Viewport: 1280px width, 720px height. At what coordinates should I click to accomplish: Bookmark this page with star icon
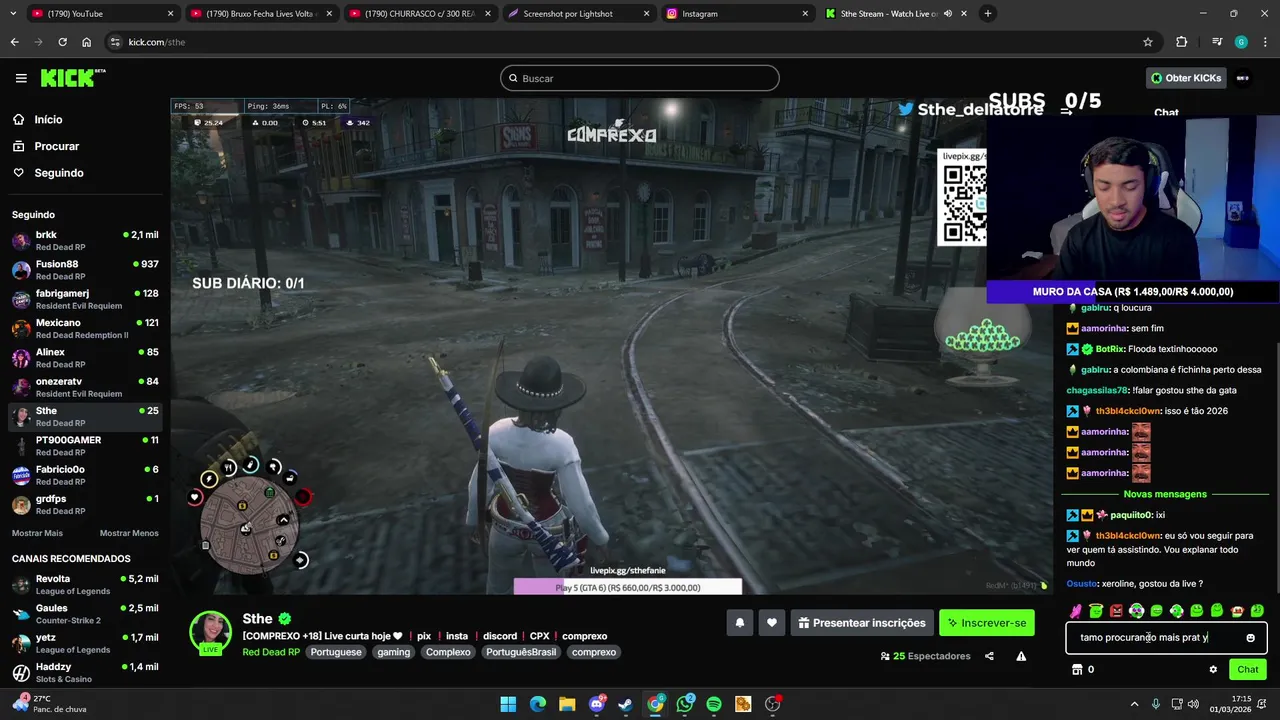1148,42
